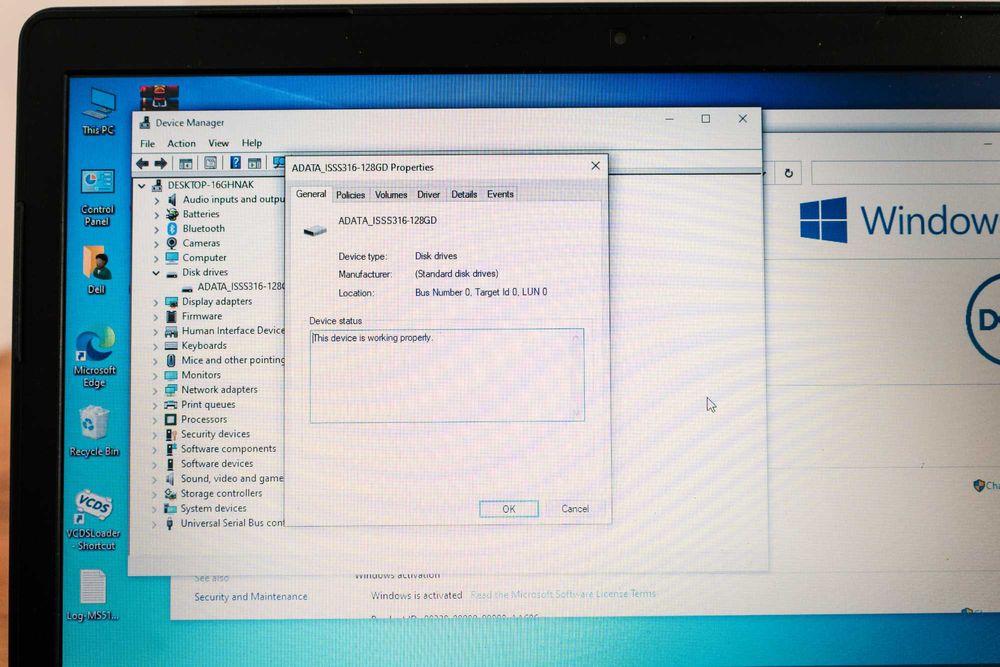Click the Back arrow in Device Manager toolbar
Screen dimensions: 1000x667
click(x=142, y=164)
